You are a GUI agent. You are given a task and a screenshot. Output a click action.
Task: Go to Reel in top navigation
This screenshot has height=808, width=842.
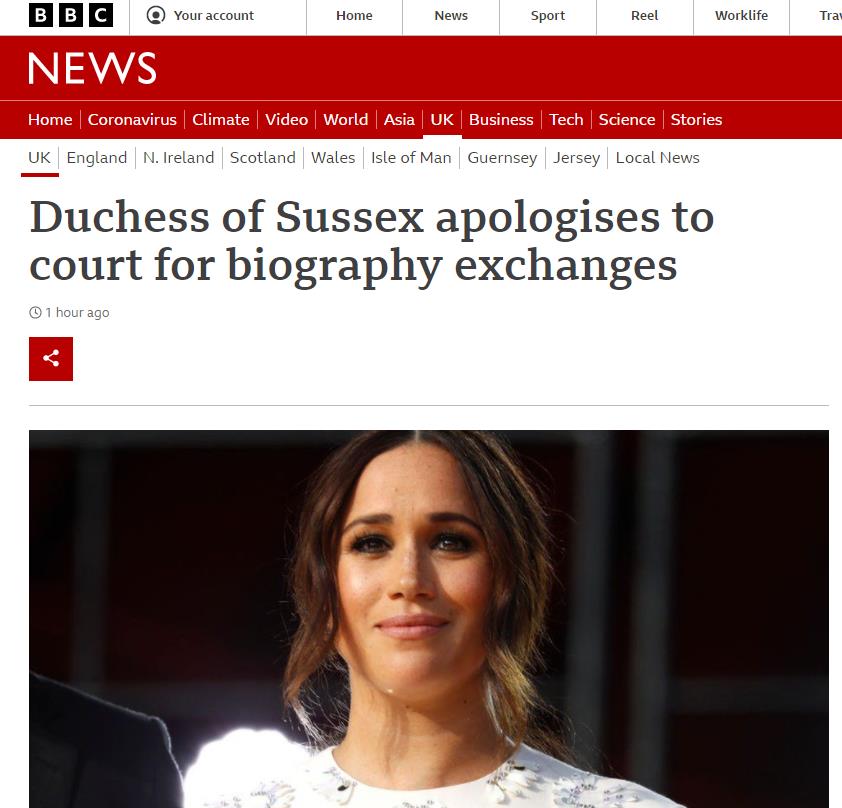(644, 16)
